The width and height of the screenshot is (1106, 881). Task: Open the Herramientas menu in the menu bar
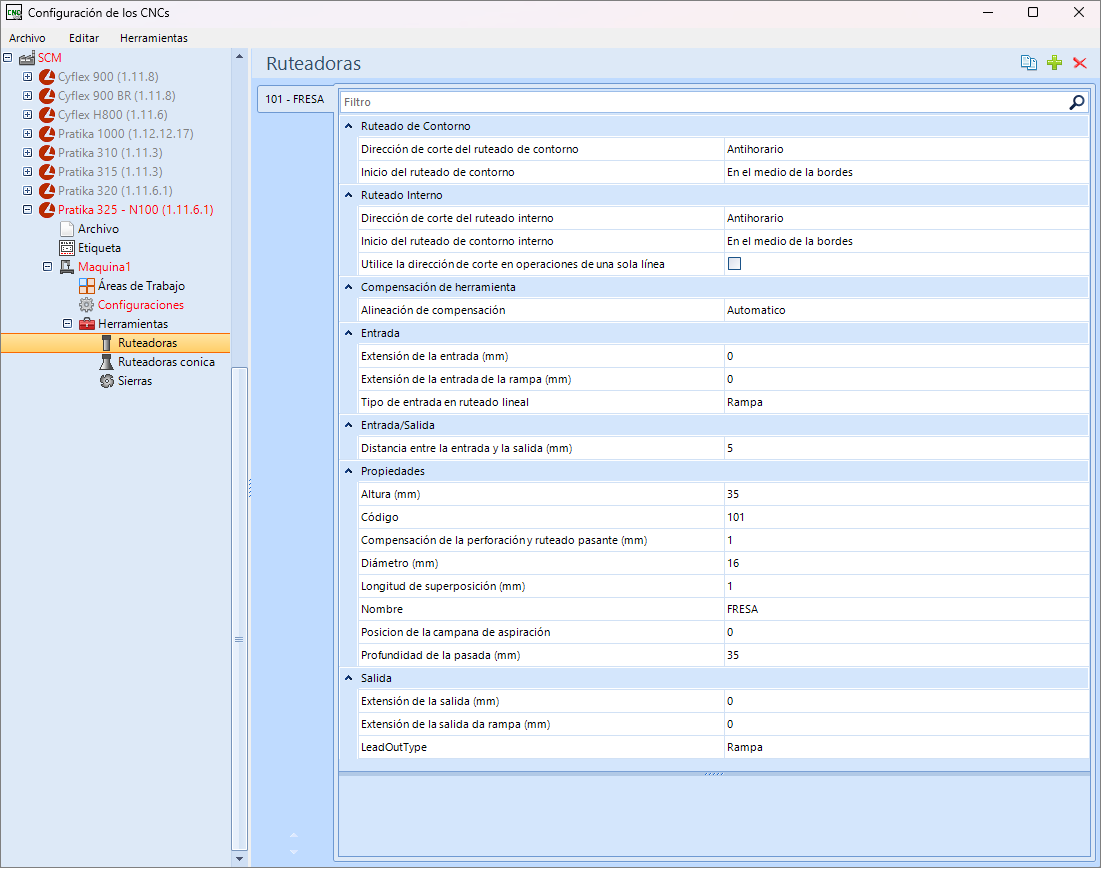[x=154, y=38]
